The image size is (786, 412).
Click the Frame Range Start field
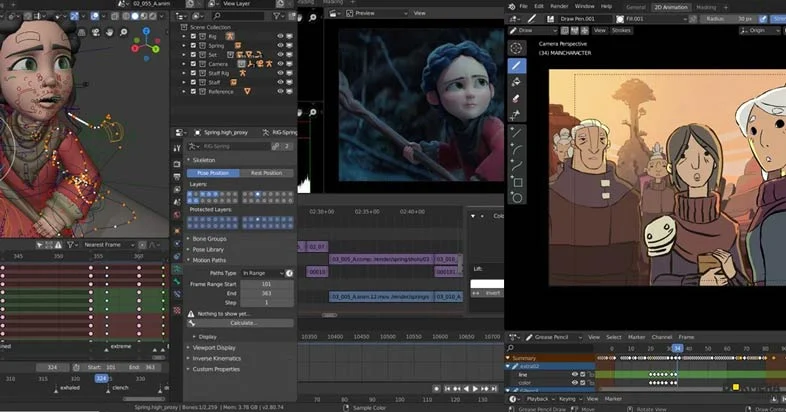tap(267, 284)
